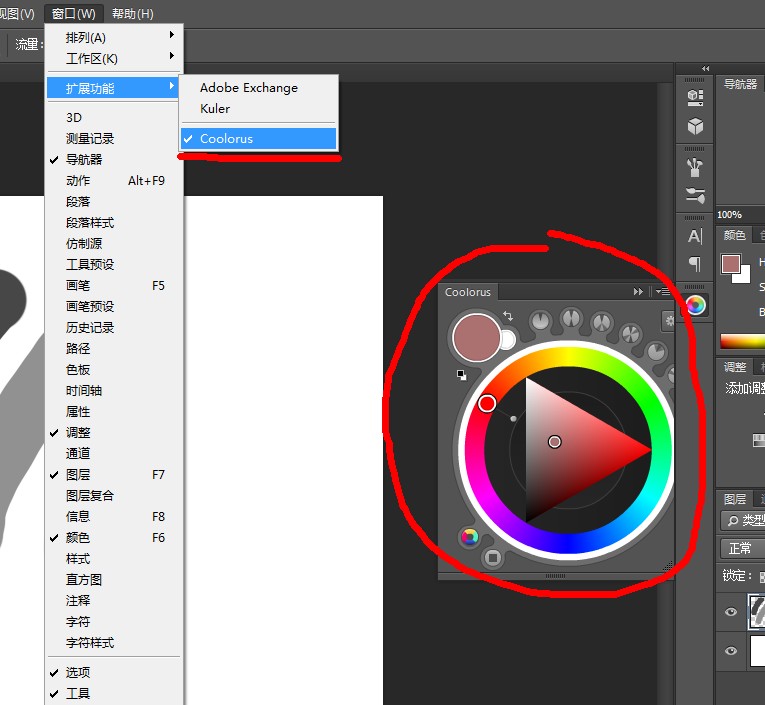Reset default black and white colors in Coolorus

pos(461,375)
